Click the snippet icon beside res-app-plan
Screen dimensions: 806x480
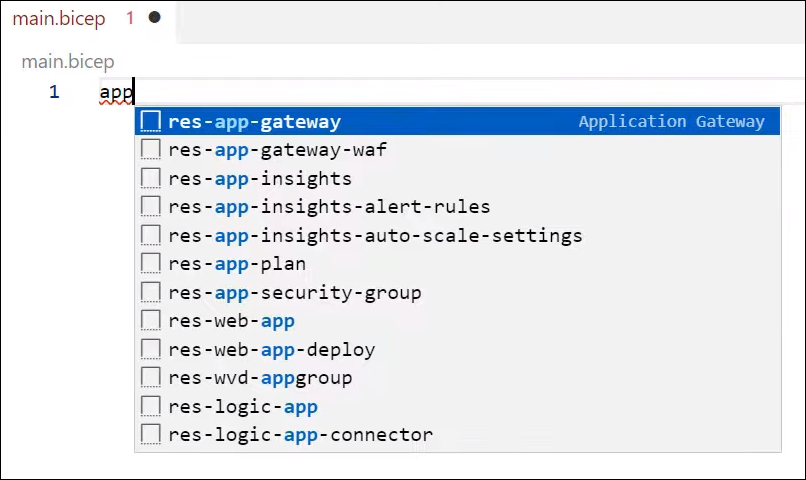(x=151, y=264)
